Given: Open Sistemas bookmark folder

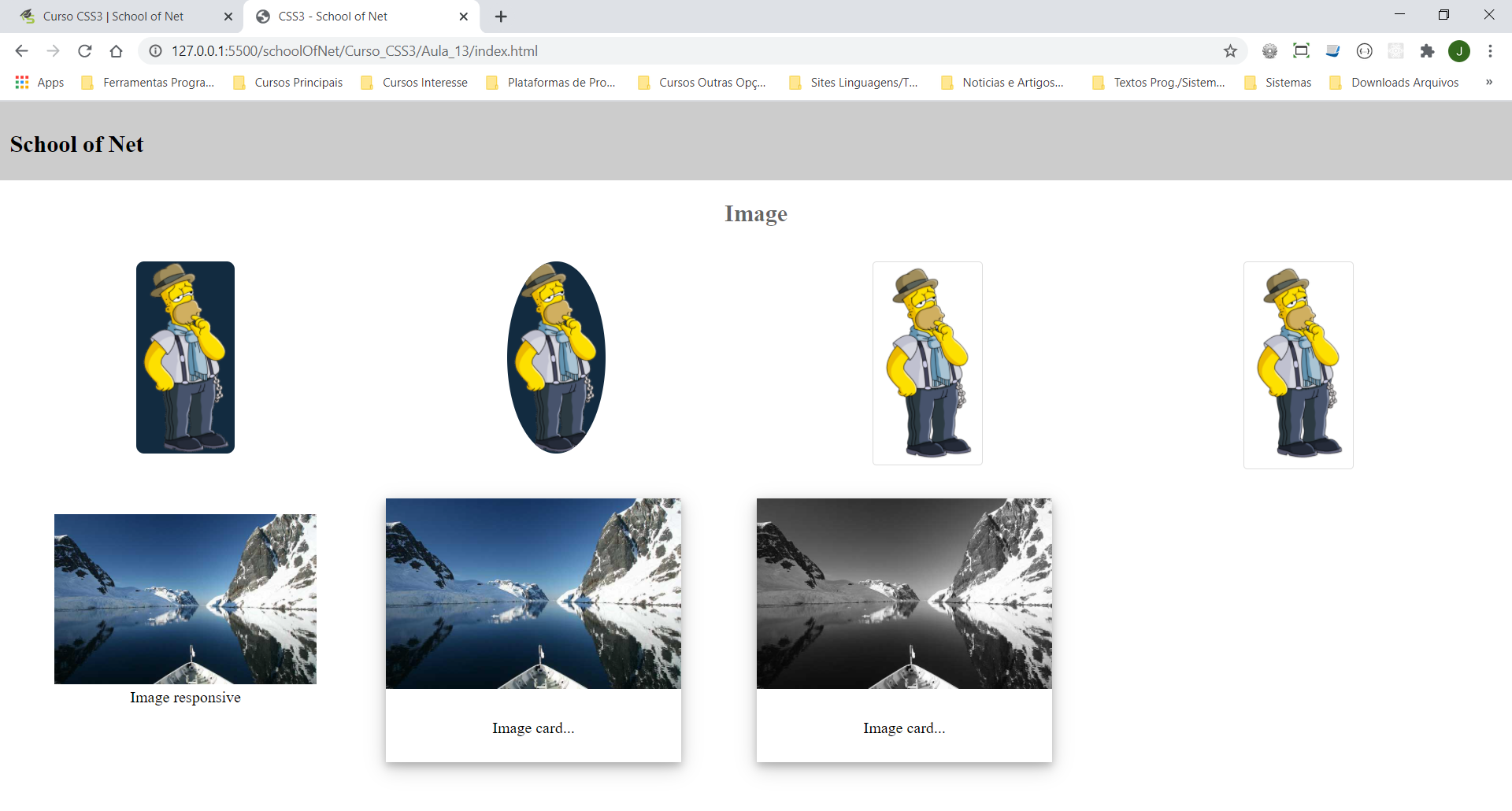Looking at the screenshot, I should (1278, 83).
